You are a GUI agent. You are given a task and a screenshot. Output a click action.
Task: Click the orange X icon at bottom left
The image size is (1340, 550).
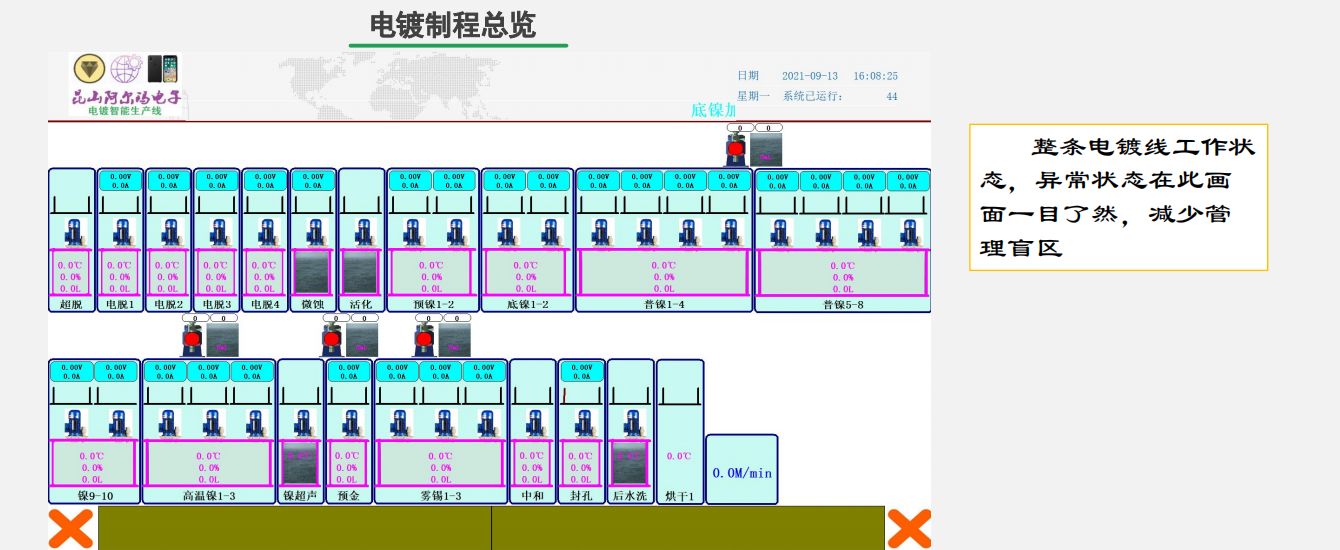(71, 529)
